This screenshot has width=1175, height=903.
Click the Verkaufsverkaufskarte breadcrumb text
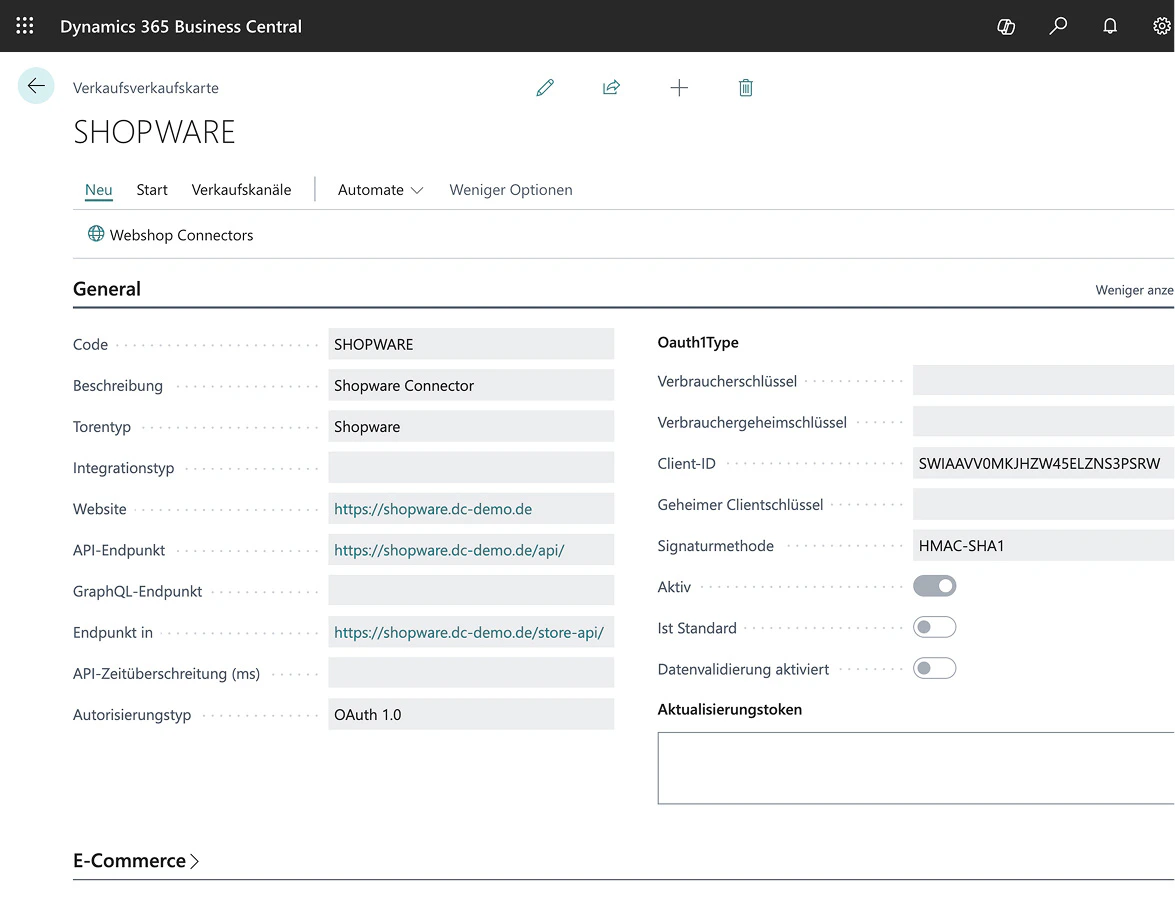point(145,88)
